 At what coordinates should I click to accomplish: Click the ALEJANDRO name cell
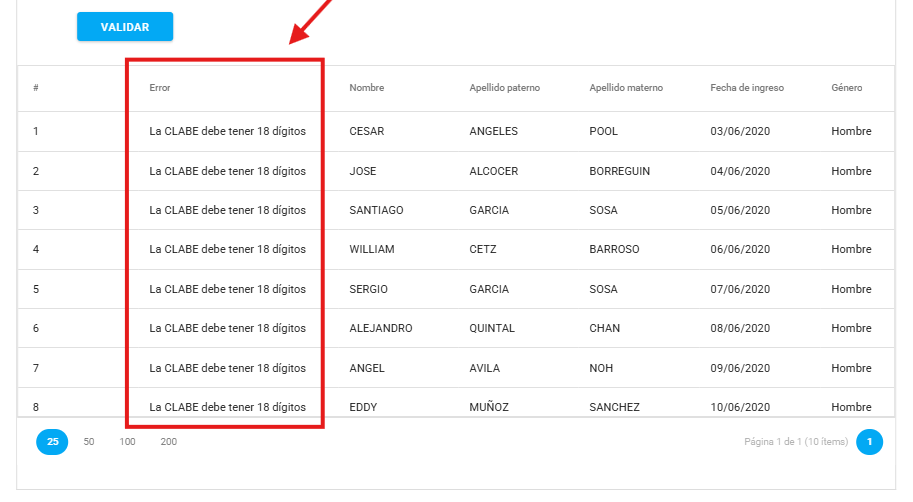(x=381, y=328)
